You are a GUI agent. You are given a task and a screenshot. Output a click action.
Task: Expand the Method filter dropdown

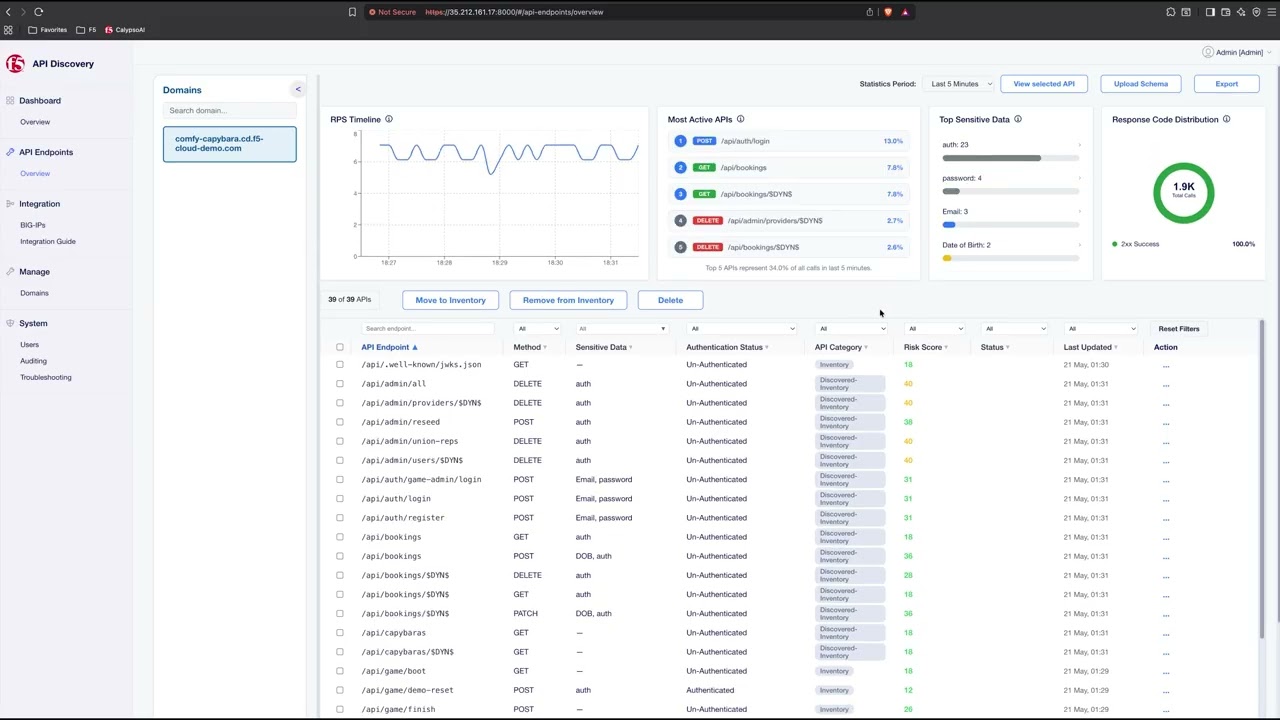[x=538, y=328]
